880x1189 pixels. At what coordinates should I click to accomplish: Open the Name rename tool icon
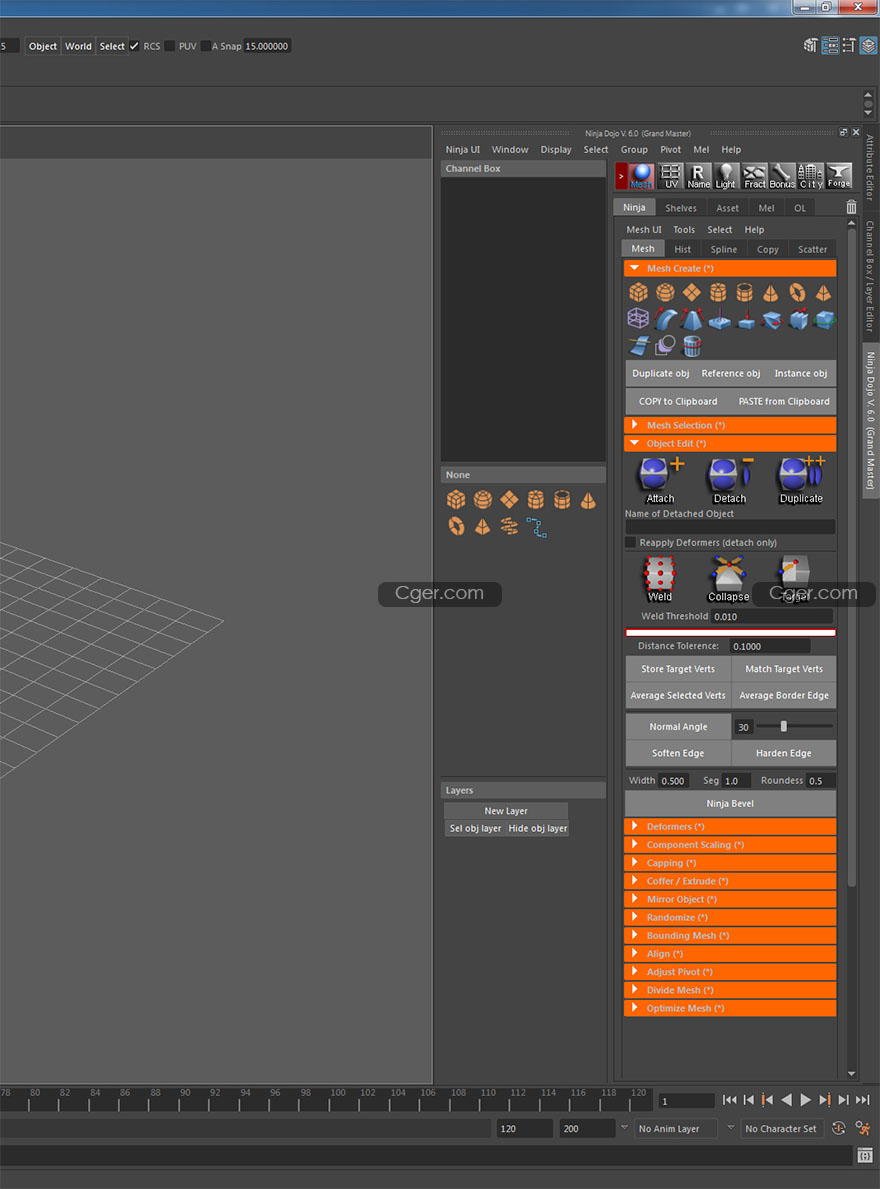point(698,175)
